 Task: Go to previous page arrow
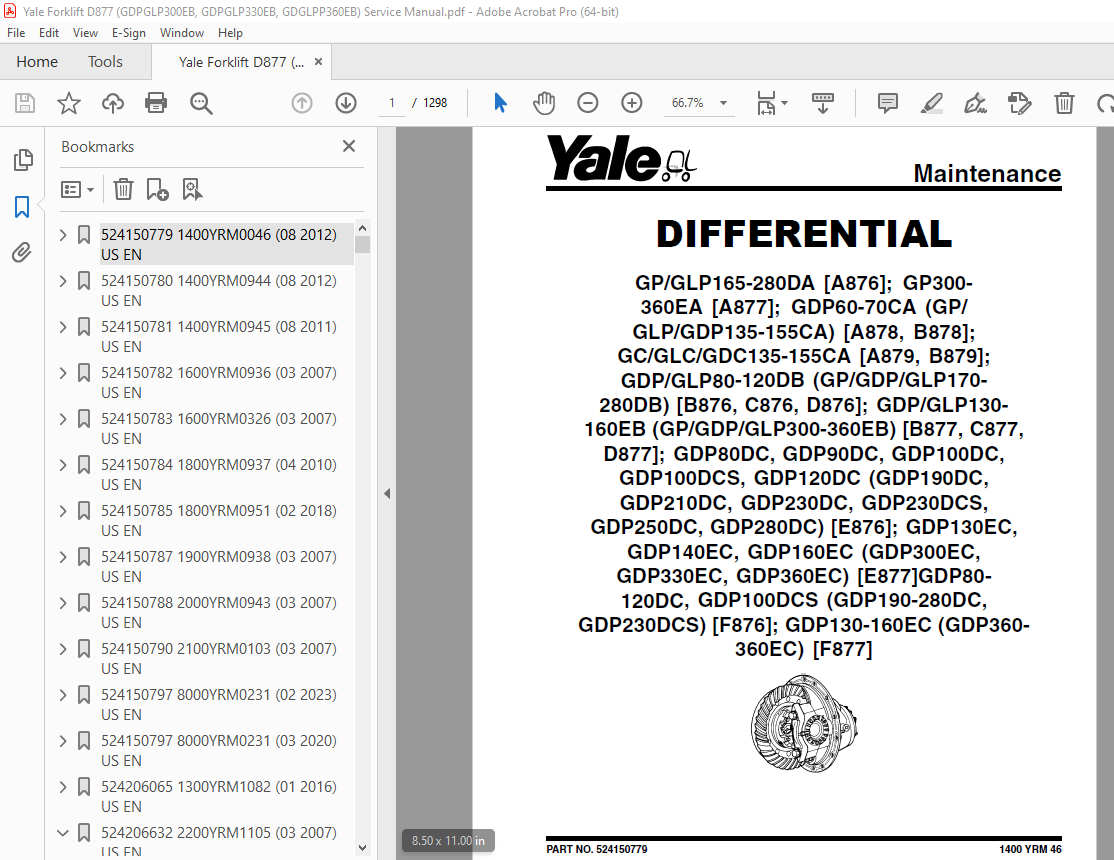tap(302, 103)
